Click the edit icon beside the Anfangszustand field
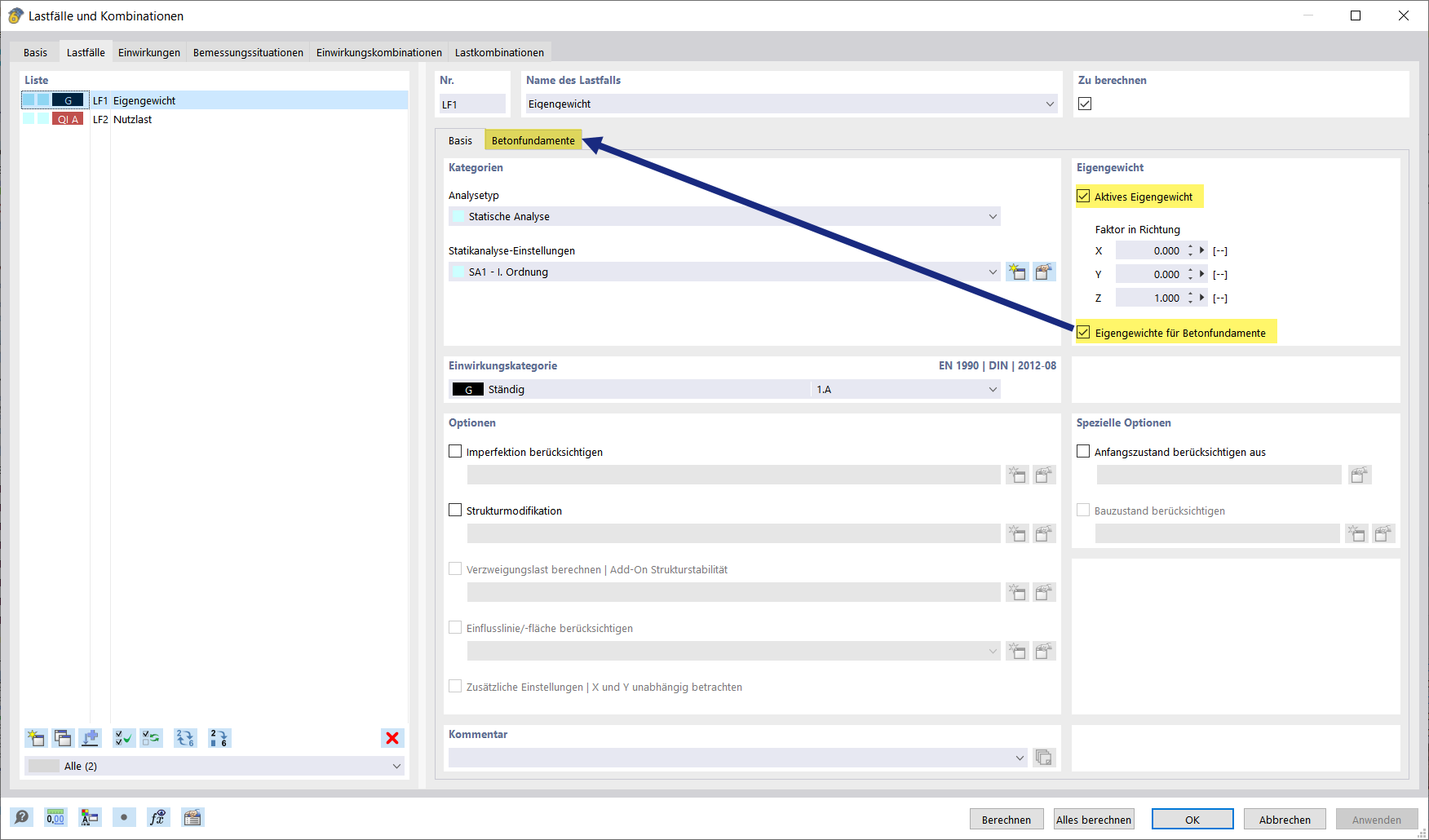This screenshot has height=840, width=1429. pyautogui.click(x=1360, y=475)
